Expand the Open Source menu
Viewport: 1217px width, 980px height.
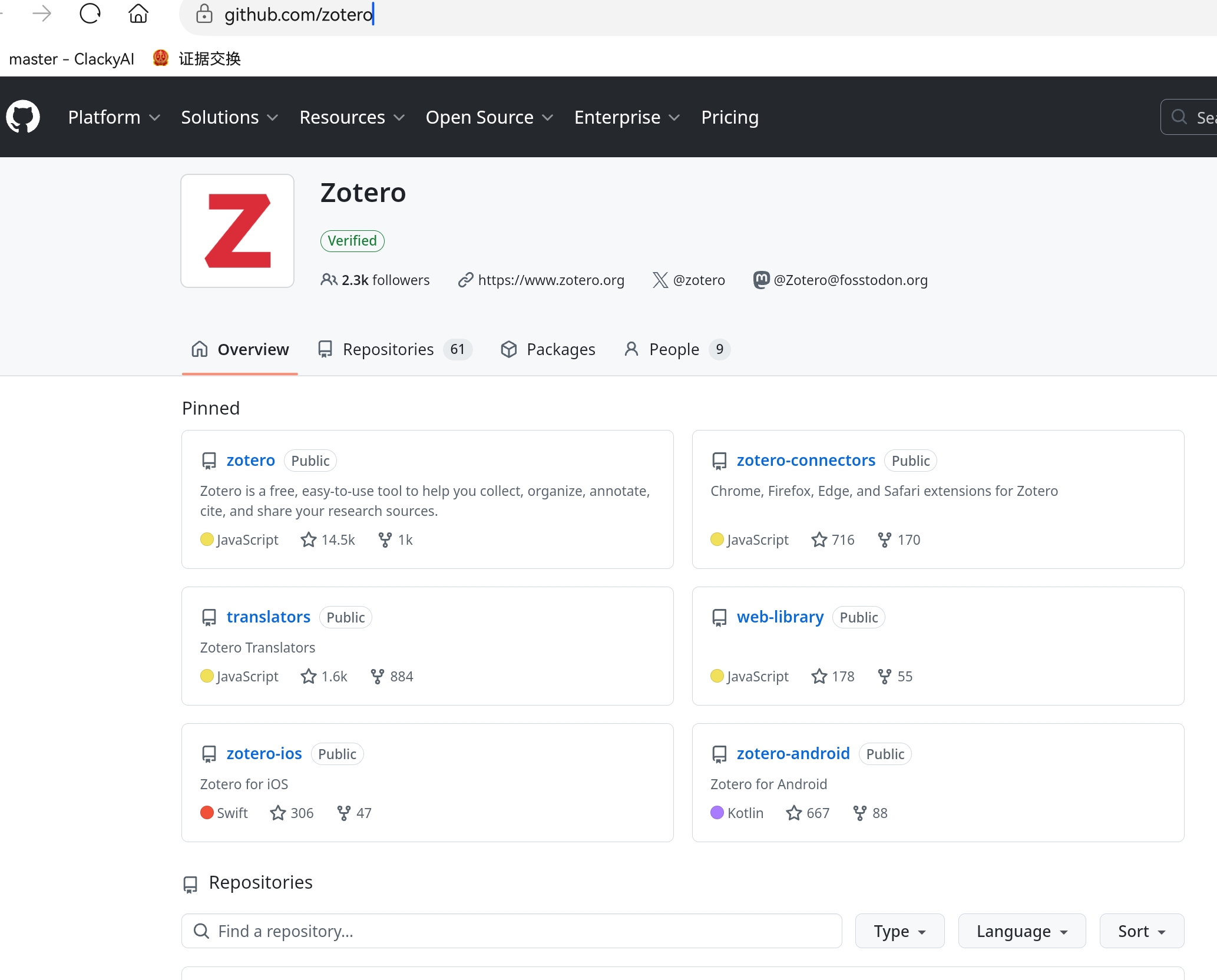[x=490, y=117]
